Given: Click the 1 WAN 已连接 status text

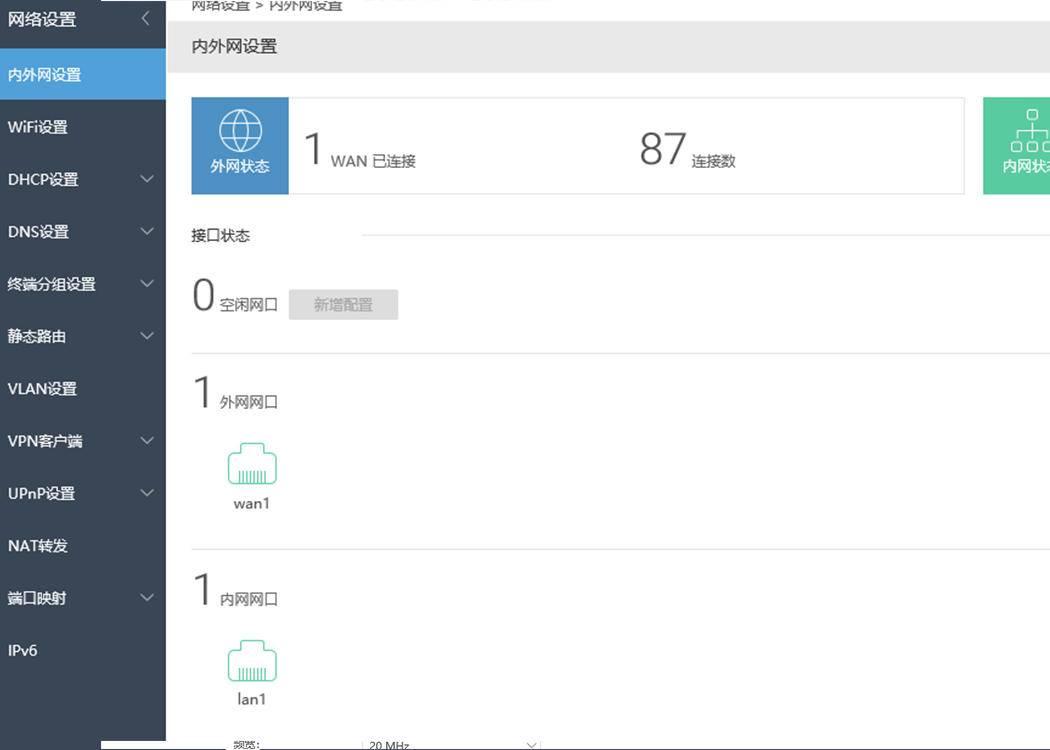Looking at the screenshot, I should (x=360, y=149).
